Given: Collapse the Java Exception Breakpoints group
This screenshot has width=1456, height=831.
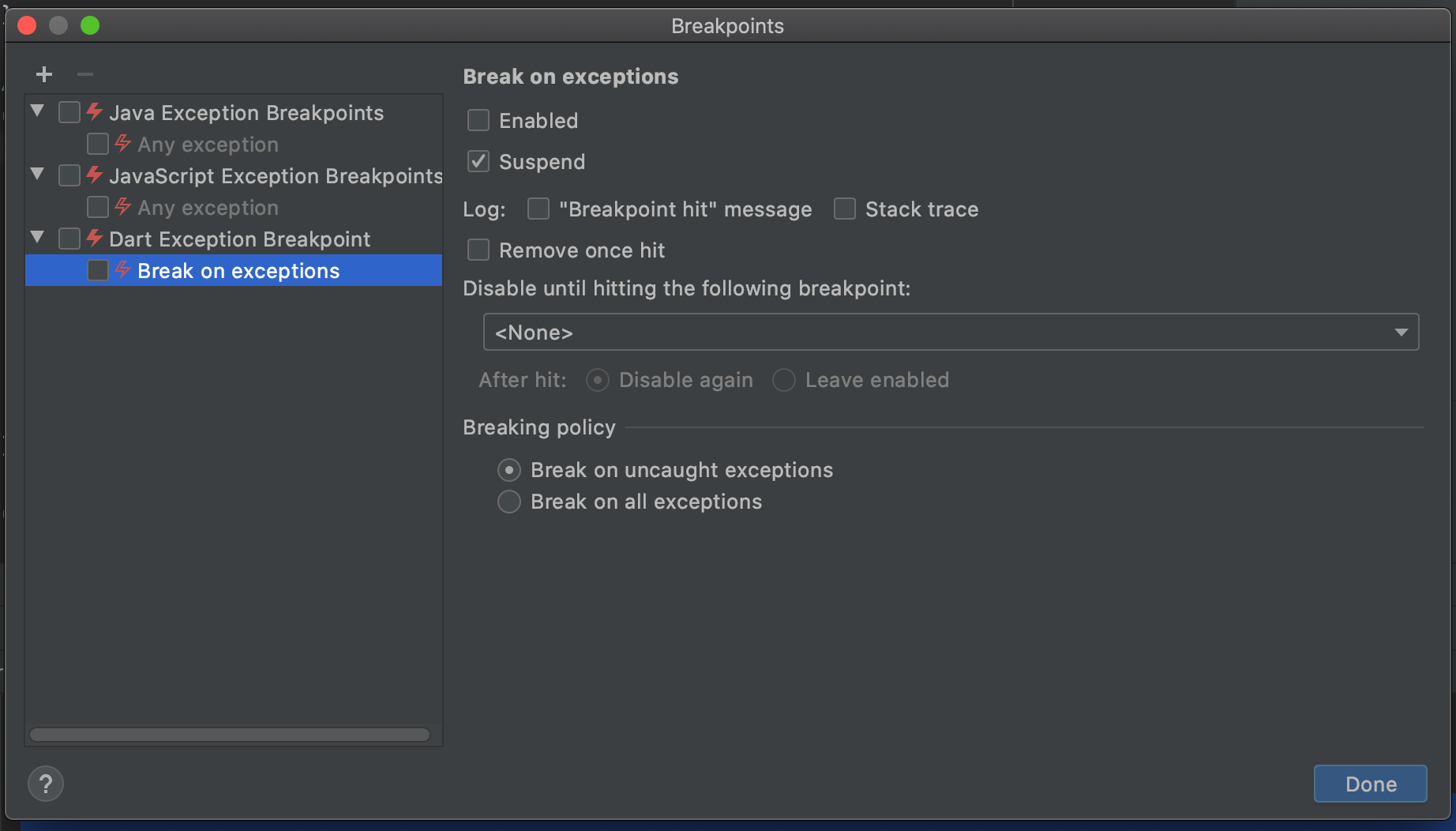Looking at the screenshot, I should 36,111.
